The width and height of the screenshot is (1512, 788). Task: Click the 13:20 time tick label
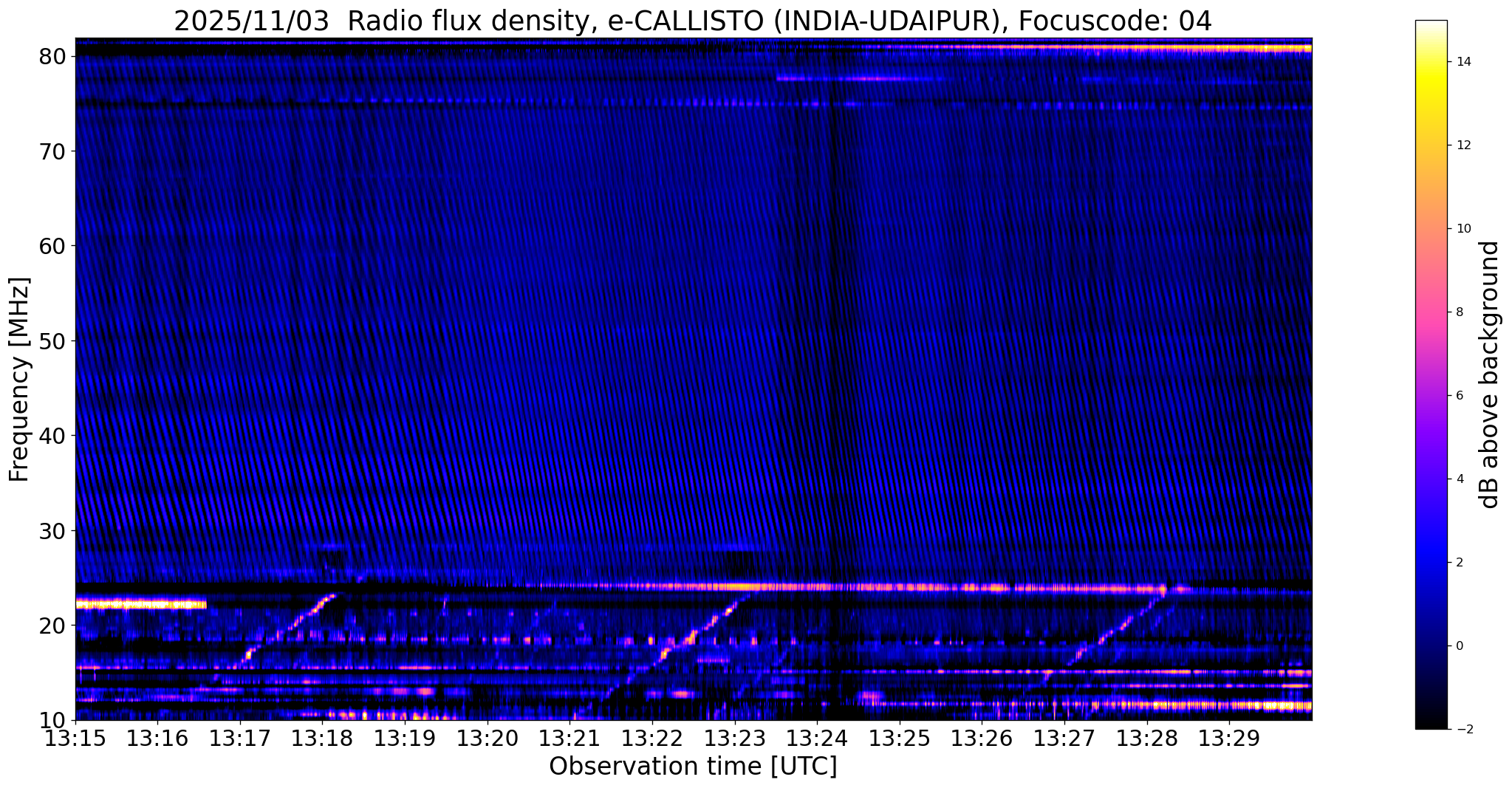pos(488,739)
